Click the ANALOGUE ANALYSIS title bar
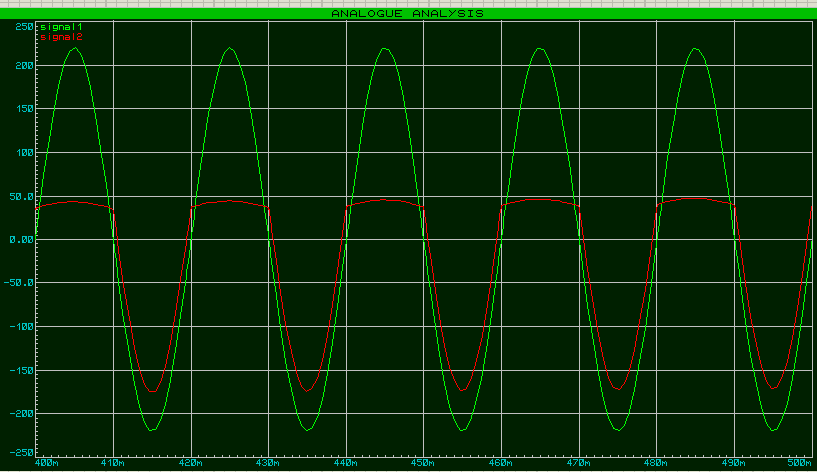This screenshot has width=817, height=472. [408, 14]
